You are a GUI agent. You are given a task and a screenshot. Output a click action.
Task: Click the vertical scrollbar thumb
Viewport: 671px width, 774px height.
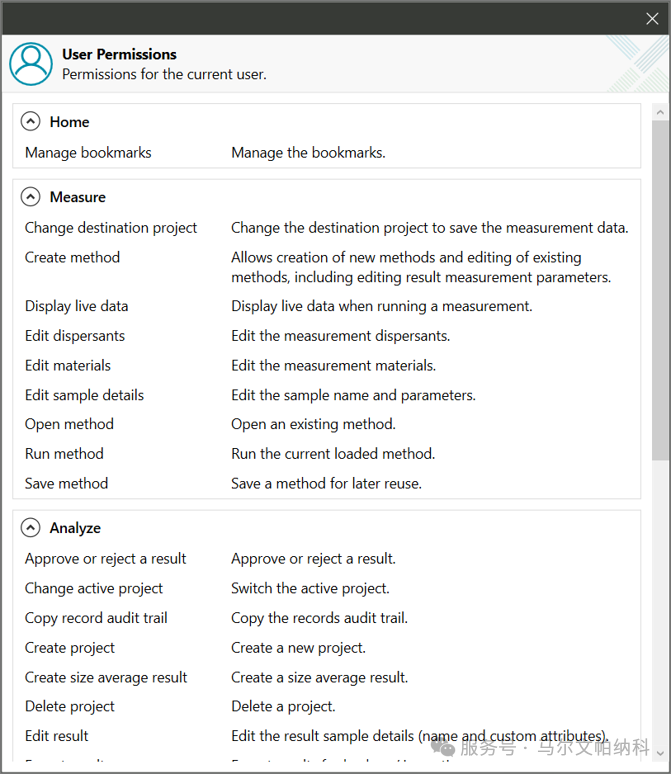coord(660,290)
